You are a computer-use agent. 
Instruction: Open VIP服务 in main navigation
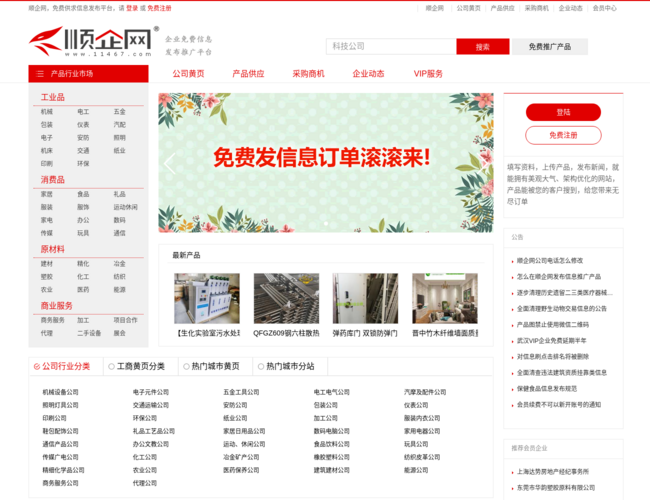click(x=428, y=74)
